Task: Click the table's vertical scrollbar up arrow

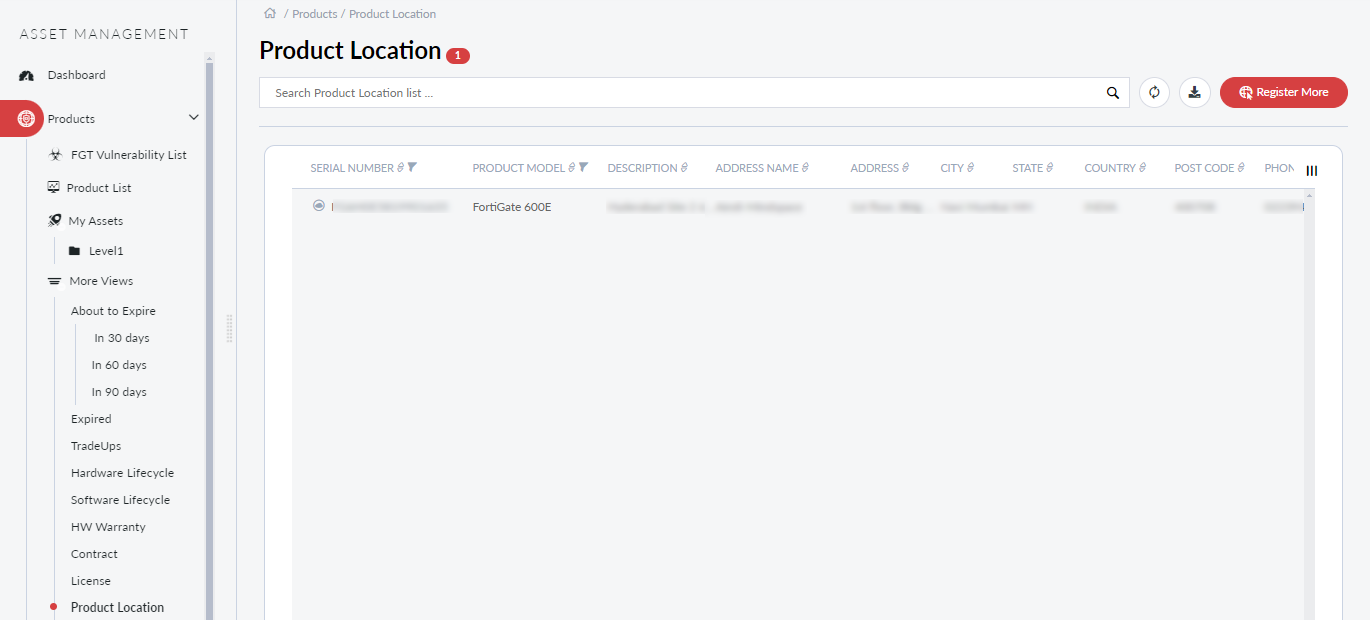Action: point(1309,195)
